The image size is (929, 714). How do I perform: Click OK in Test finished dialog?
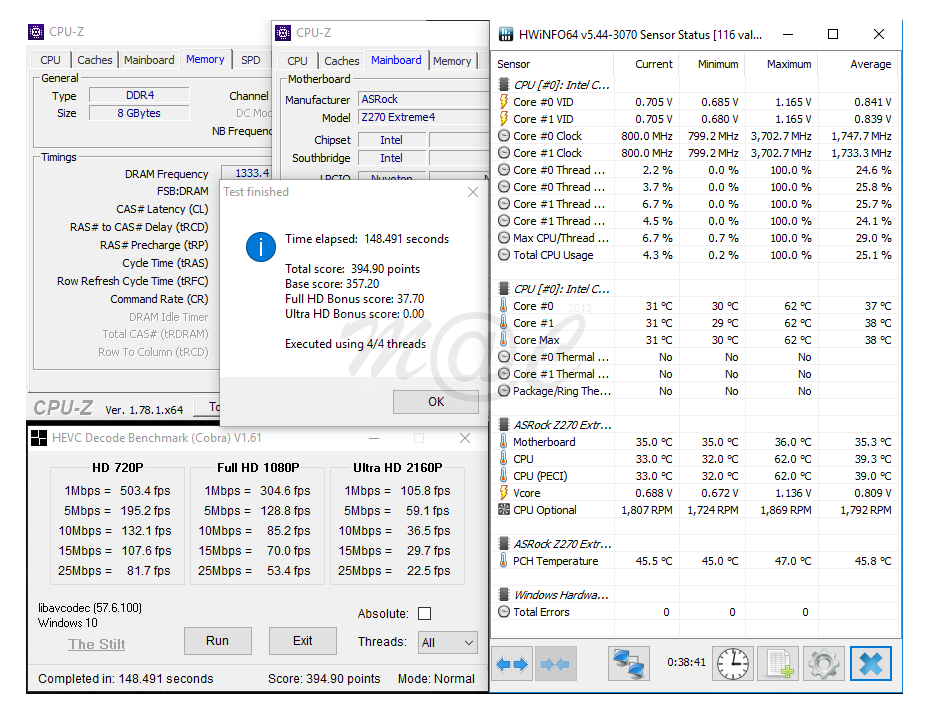pyautogui.click(x=435, y=402)
